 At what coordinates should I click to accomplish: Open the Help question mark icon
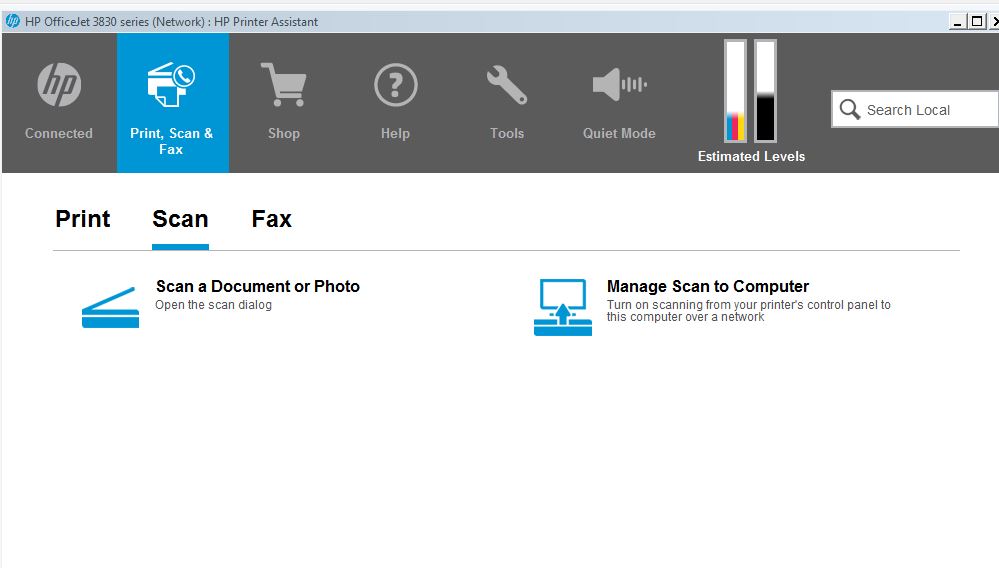(x=396, y=84)
